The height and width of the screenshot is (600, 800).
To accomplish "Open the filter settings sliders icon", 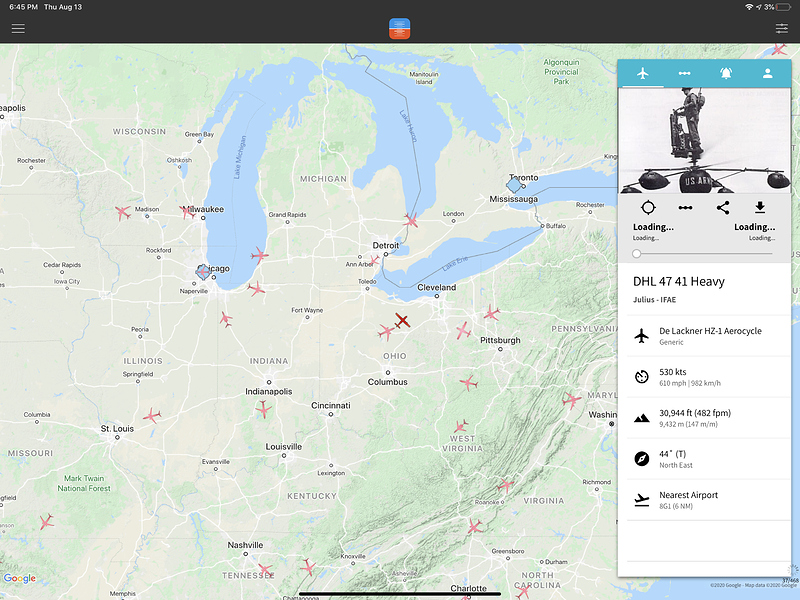I will pos(781,29).
